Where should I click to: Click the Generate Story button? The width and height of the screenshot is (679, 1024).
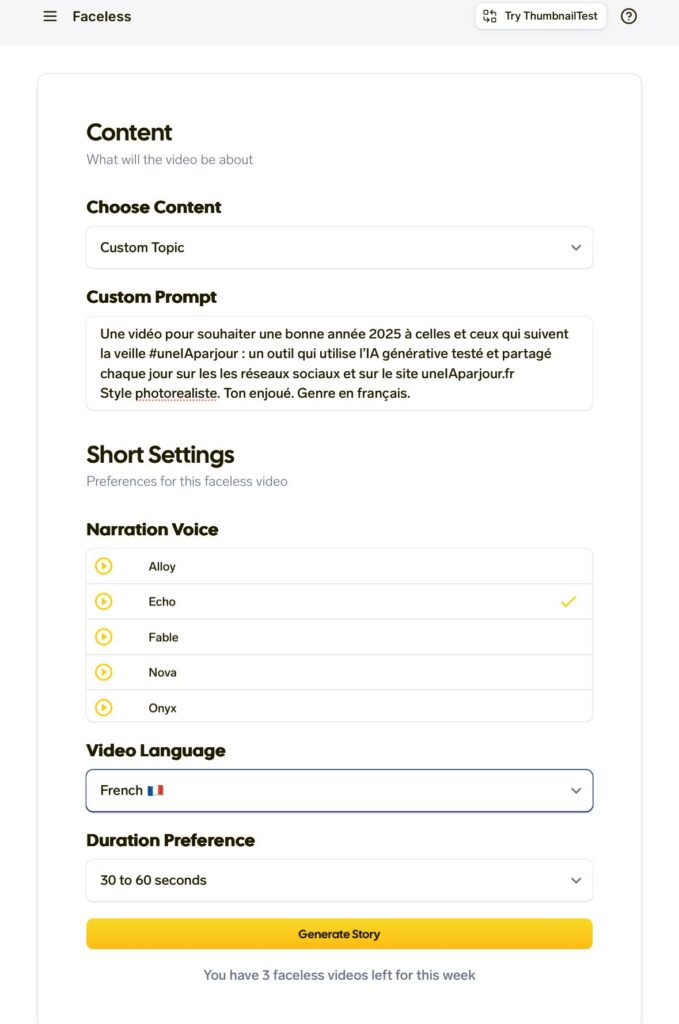point(339,934)
